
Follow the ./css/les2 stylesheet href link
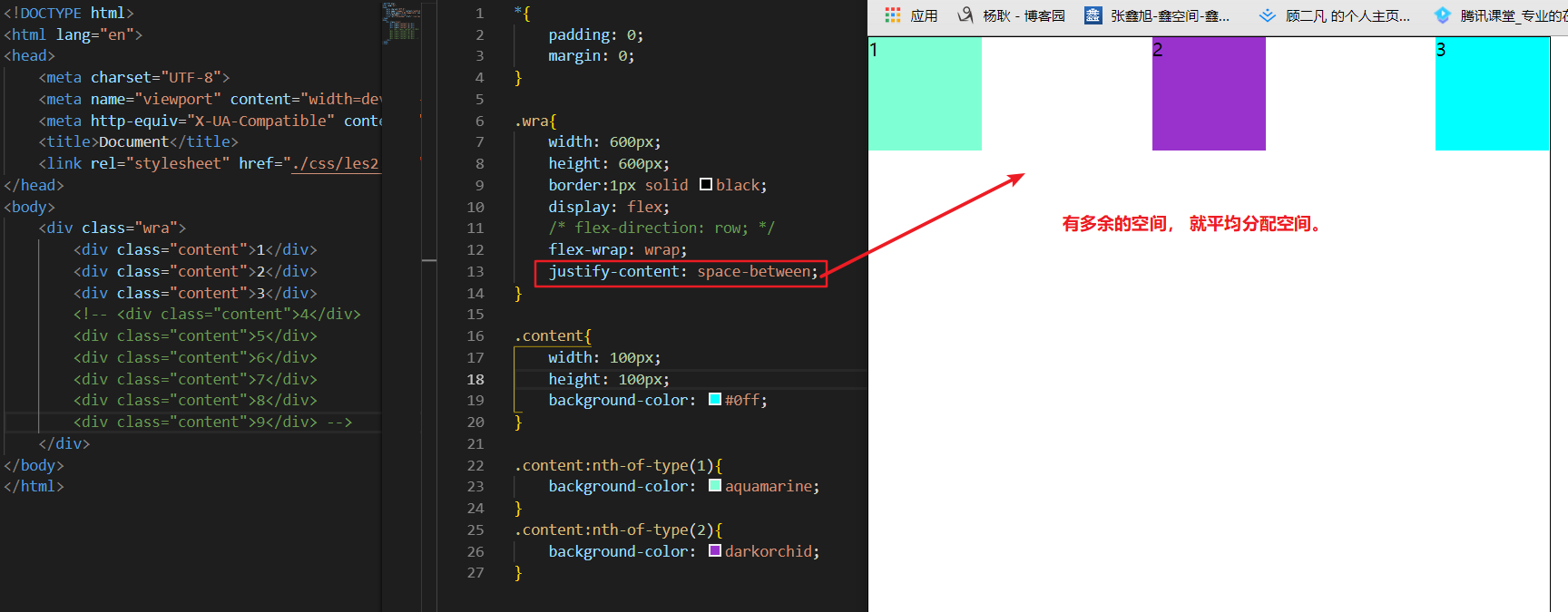point(335,163)
